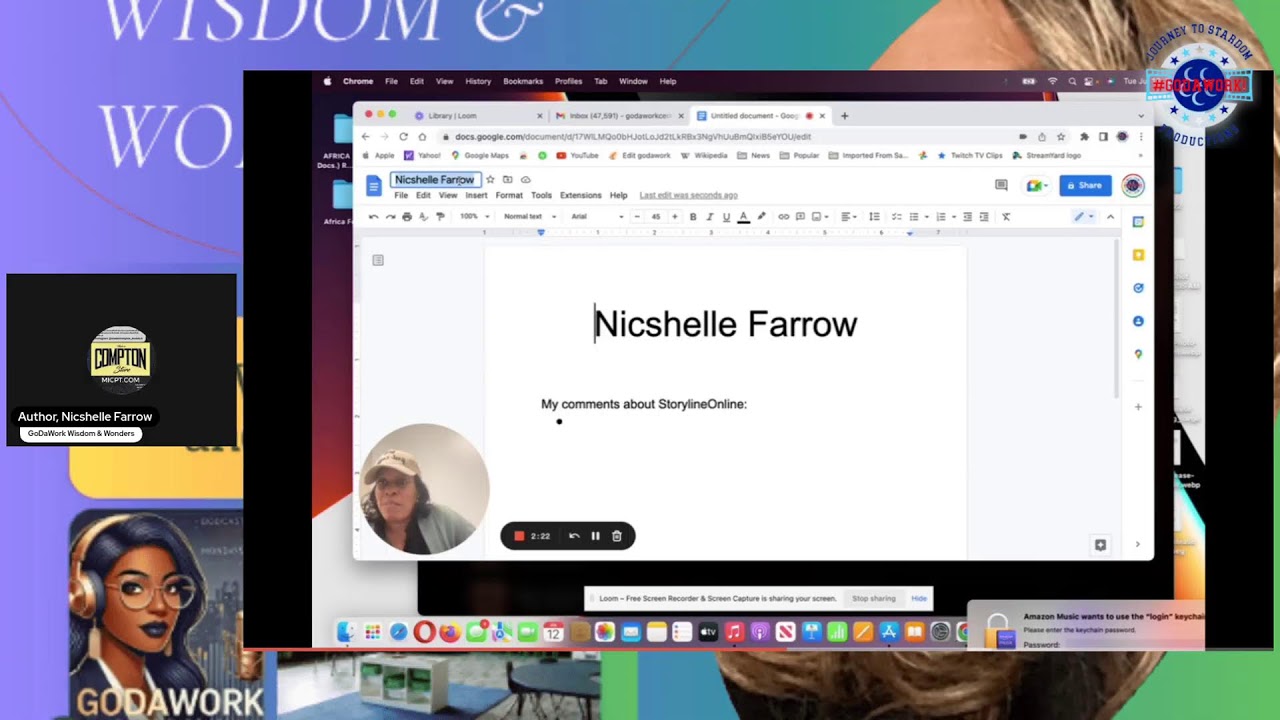
Task: Open Google Keep side panel
Action: click(1138, 255)
